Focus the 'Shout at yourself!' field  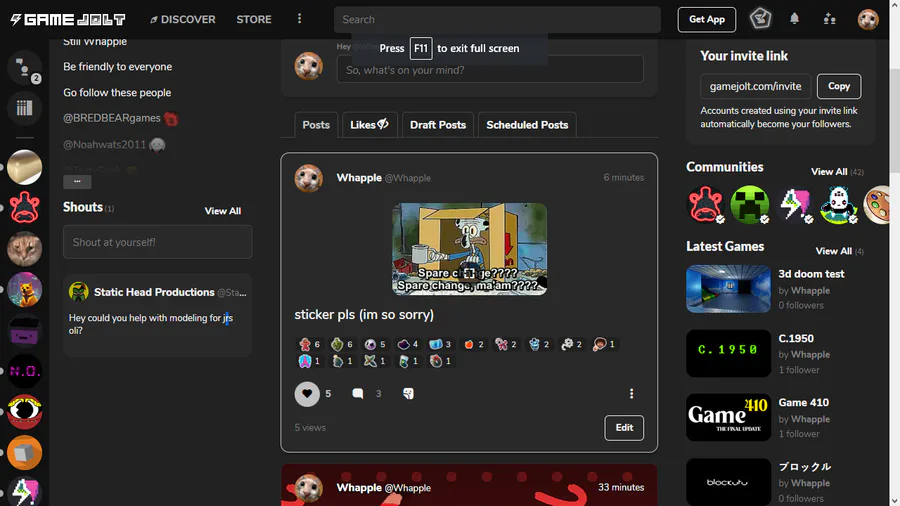(157, 242)
